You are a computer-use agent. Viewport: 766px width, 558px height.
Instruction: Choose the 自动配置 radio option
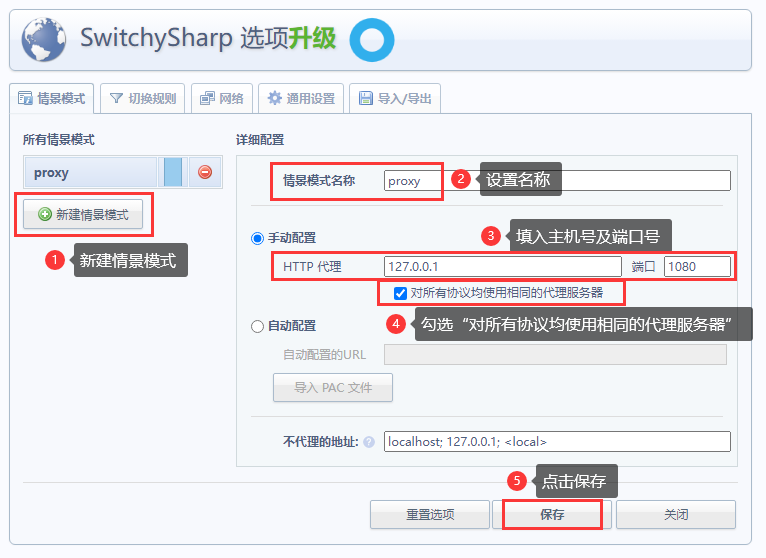coord(258,326)
